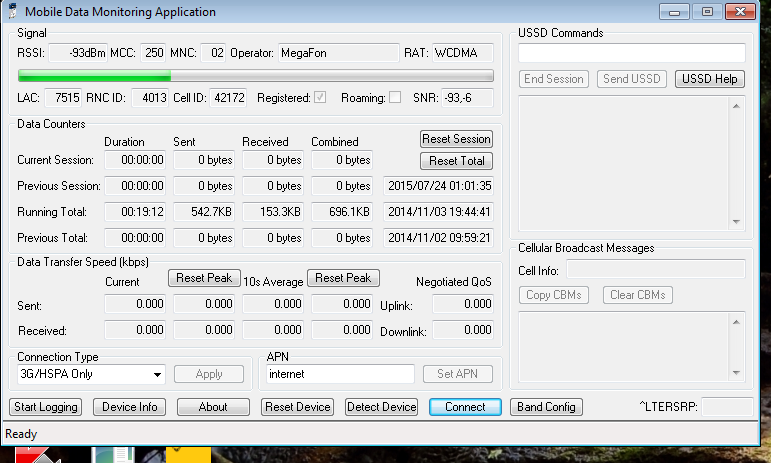Close the Mobile Data Monitoring Application window
This screenshot has height=463, width=771.
pos(740,12)
